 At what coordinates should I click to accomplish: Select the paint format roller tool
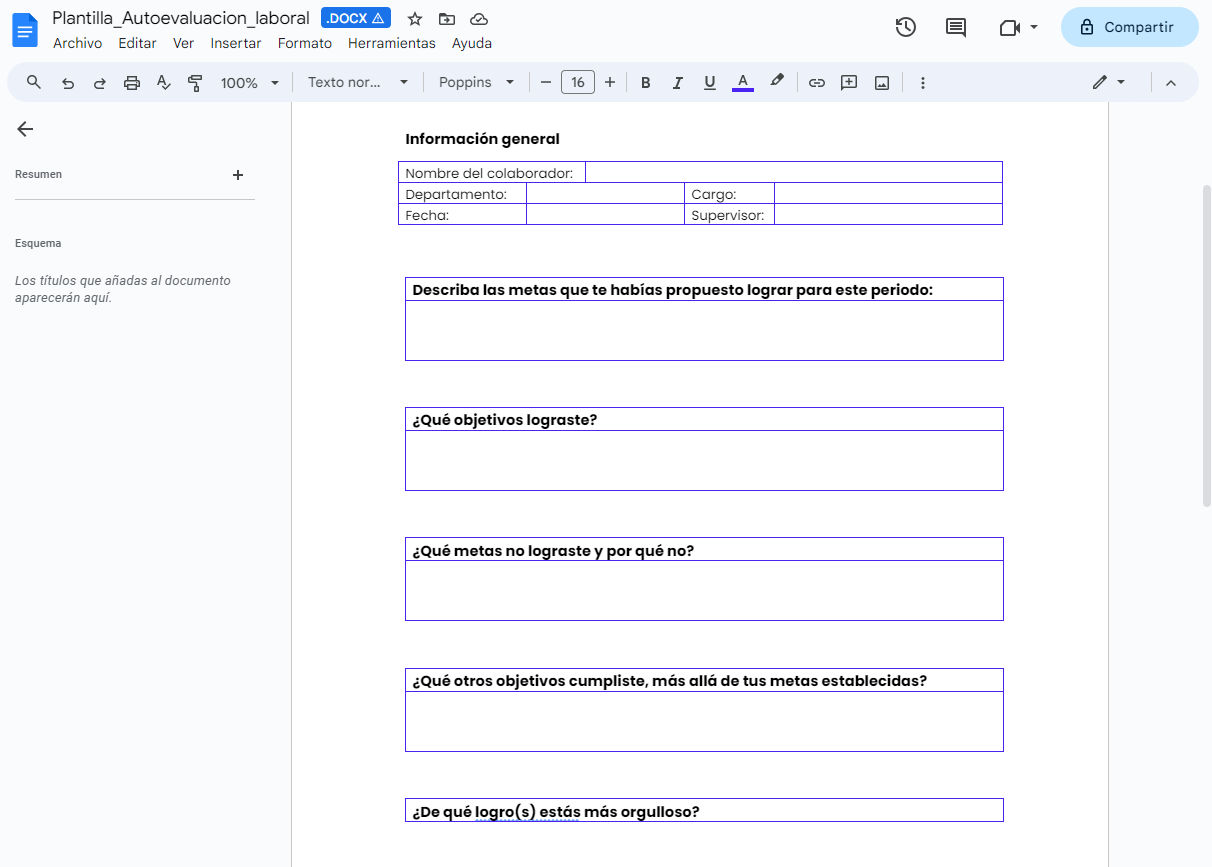tap(195, 83)
